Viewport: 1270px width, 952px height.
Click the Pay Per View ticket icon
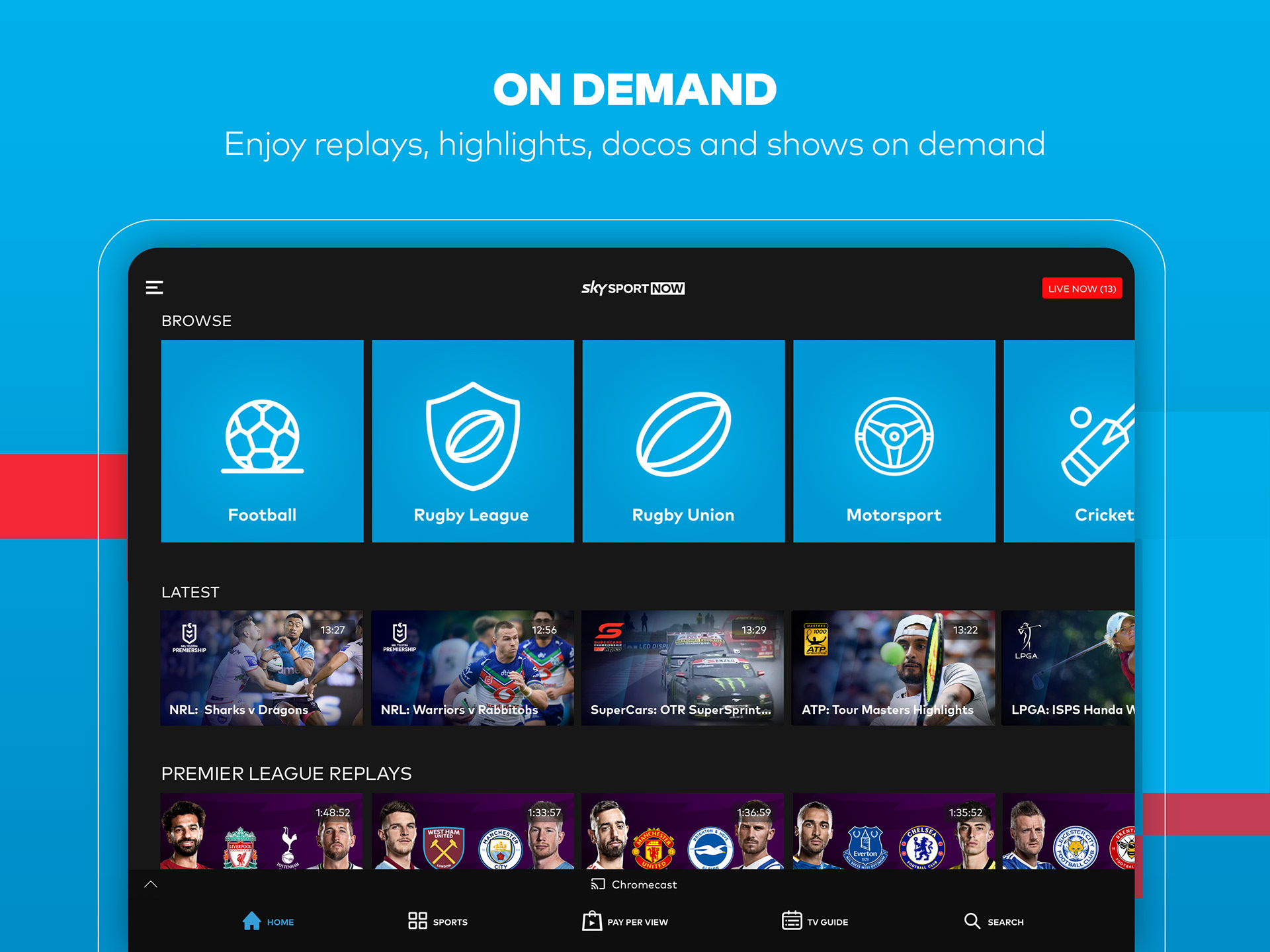pos(592,920)
